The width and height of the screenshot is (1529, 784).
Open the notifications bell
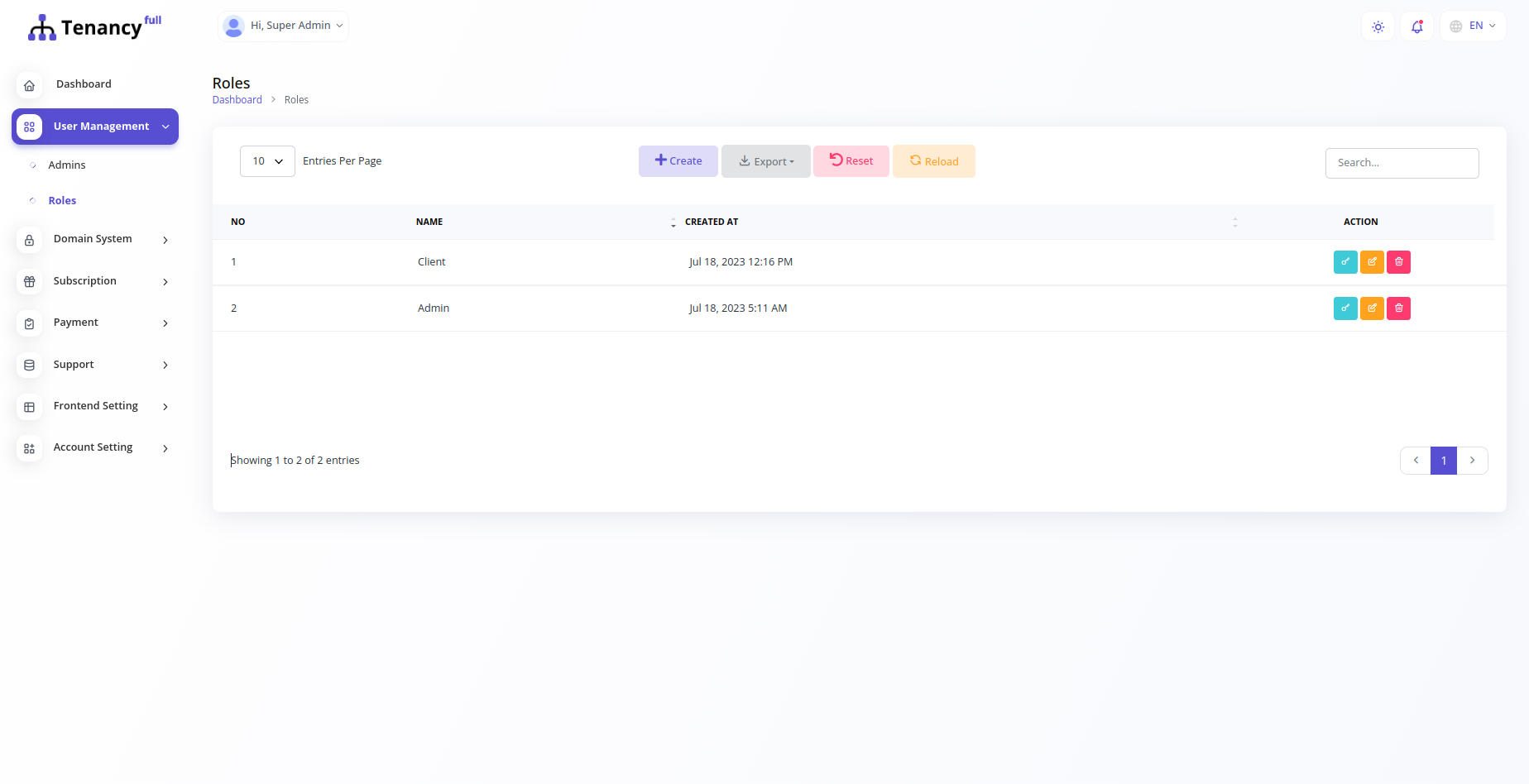pyautogui.click(x=1416, y=26)
